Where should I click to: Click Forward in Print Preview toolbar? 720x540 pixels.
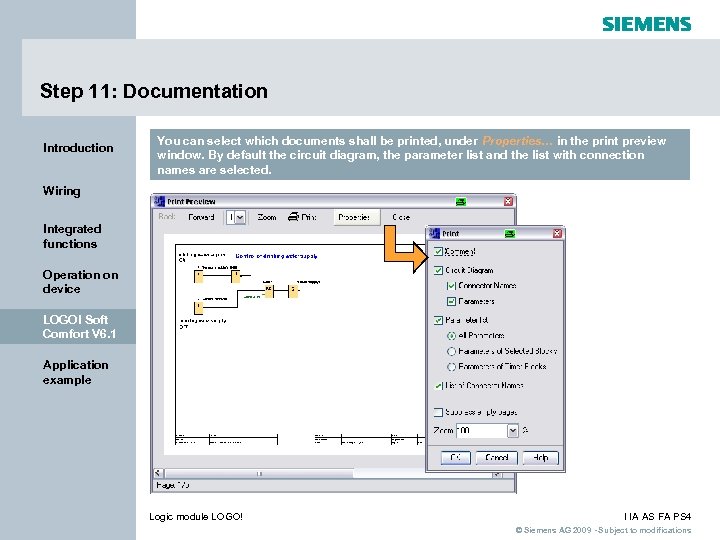pos(201,217)
